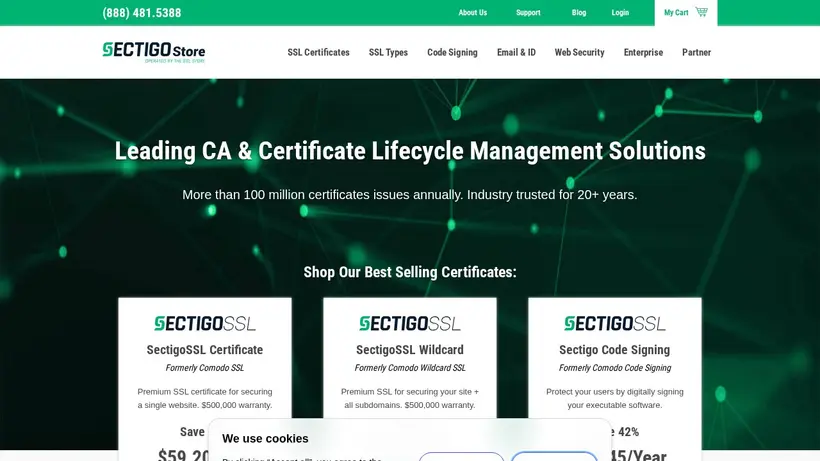Click 'Shop Our Best Selling Certificates:' heading
This screenshot has width=820, height=461.
coord(410,272)
